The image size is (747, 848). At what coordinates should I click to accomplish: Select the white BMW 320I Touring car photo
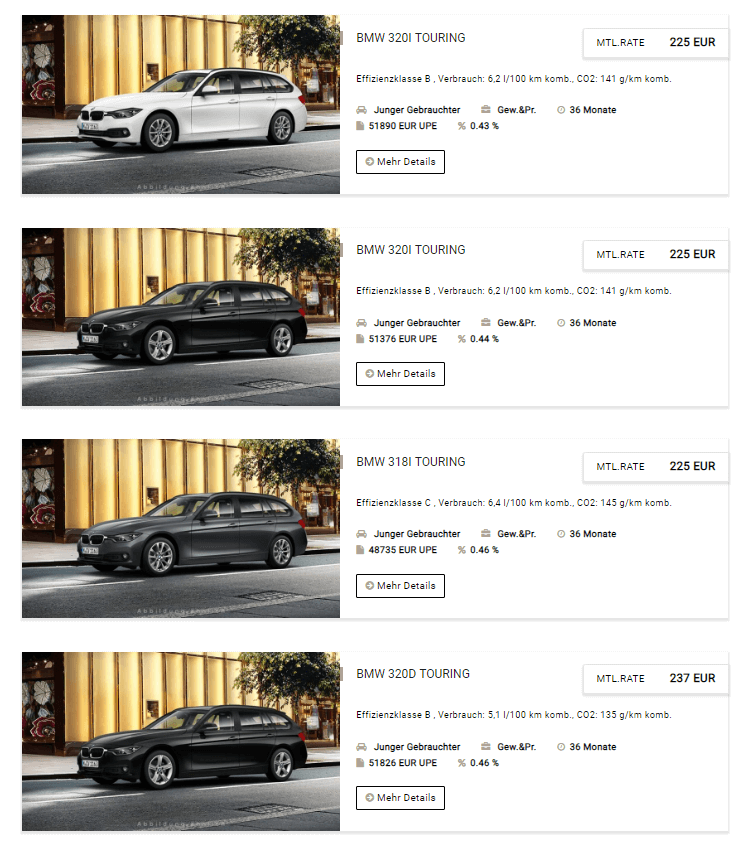181,104
